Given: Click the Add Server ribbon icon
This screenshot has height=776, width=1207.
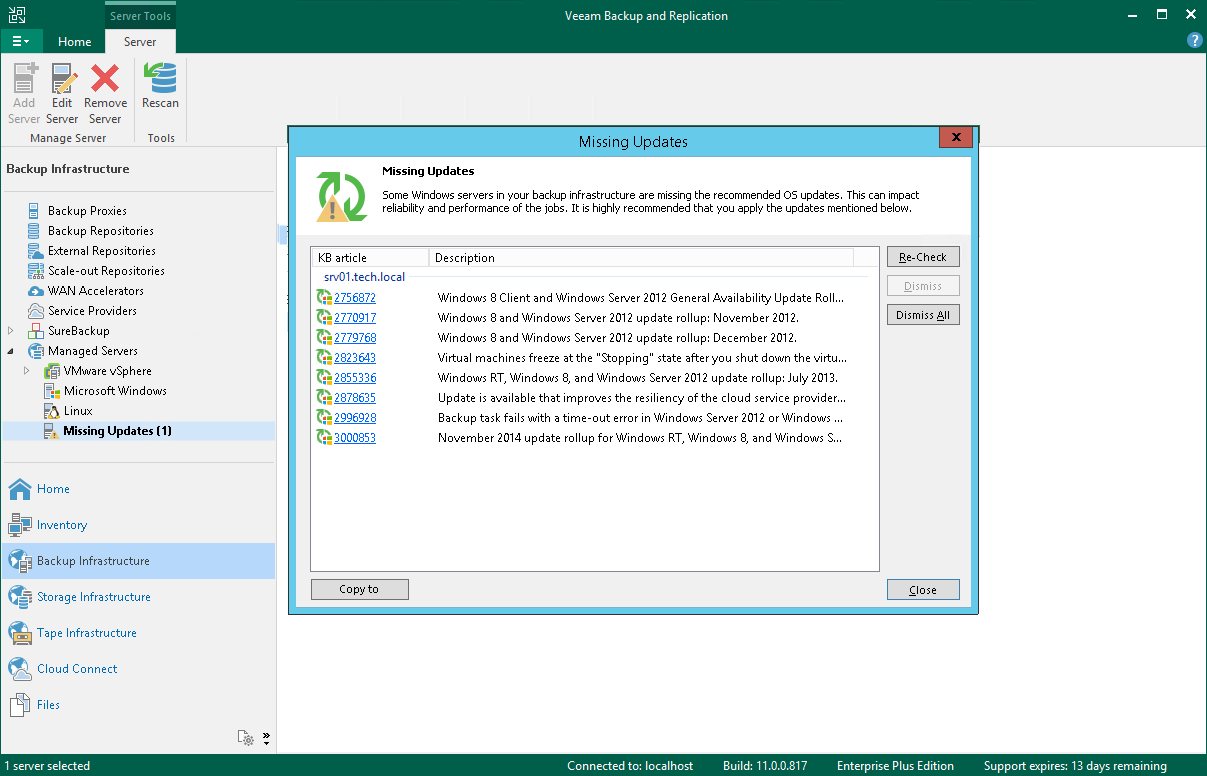Looking at the screenshot, I should [x=24, y=79].
